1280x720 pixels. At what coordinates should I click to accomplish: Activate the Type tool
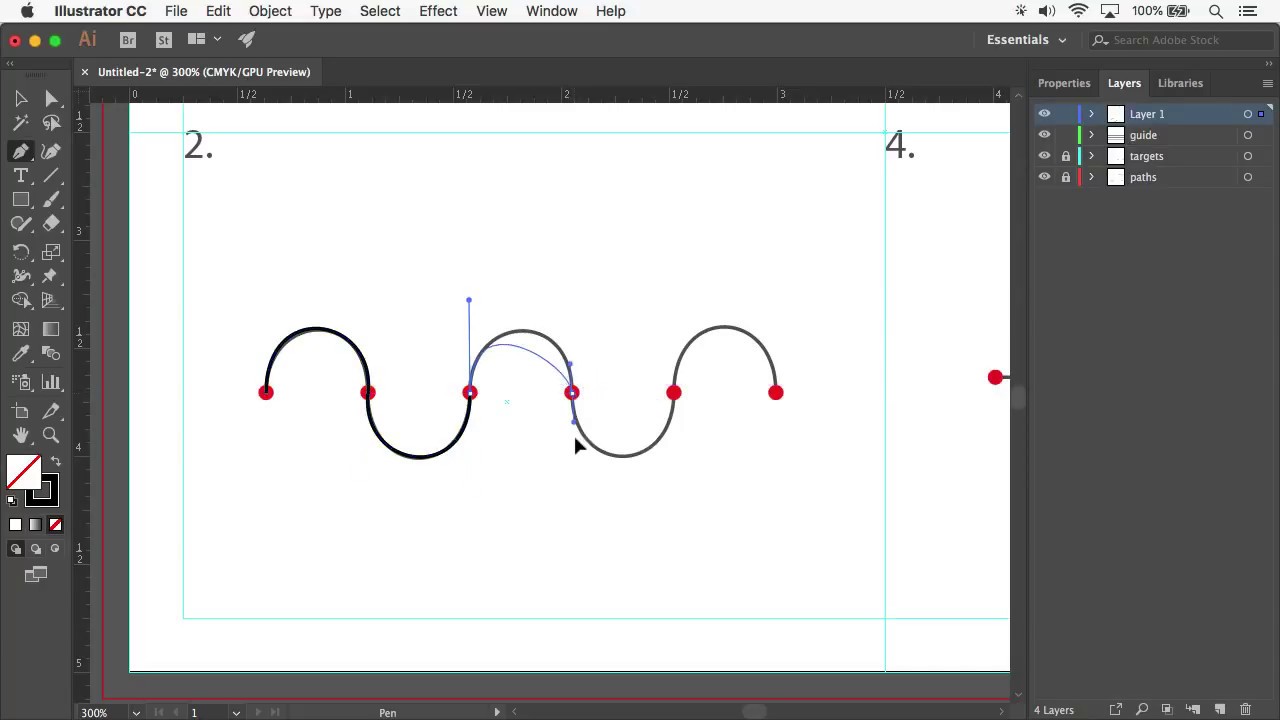(21, 175)
